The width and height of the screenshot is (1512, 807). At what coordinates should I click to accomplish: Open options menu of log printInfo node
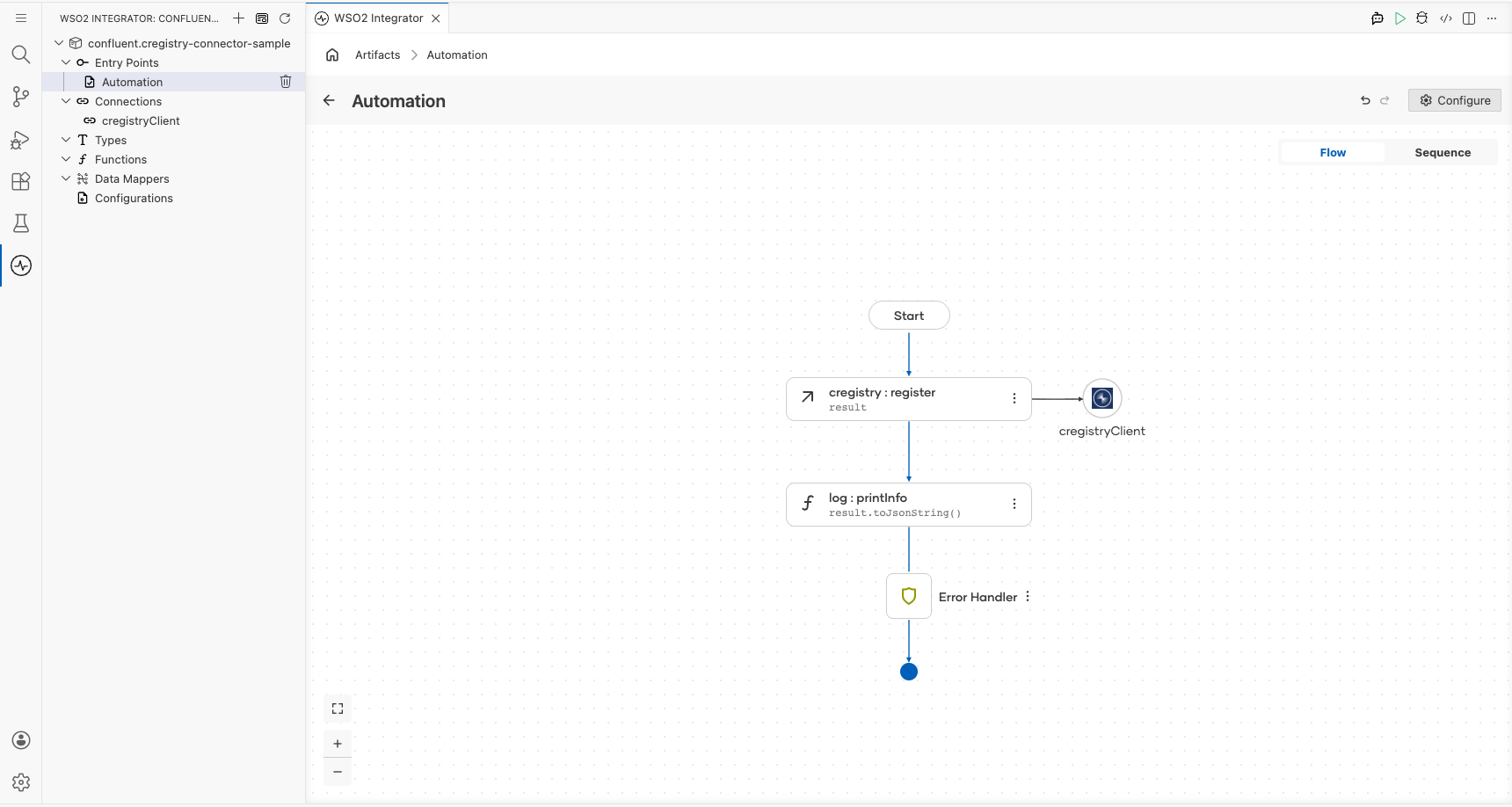[1014, 504]
